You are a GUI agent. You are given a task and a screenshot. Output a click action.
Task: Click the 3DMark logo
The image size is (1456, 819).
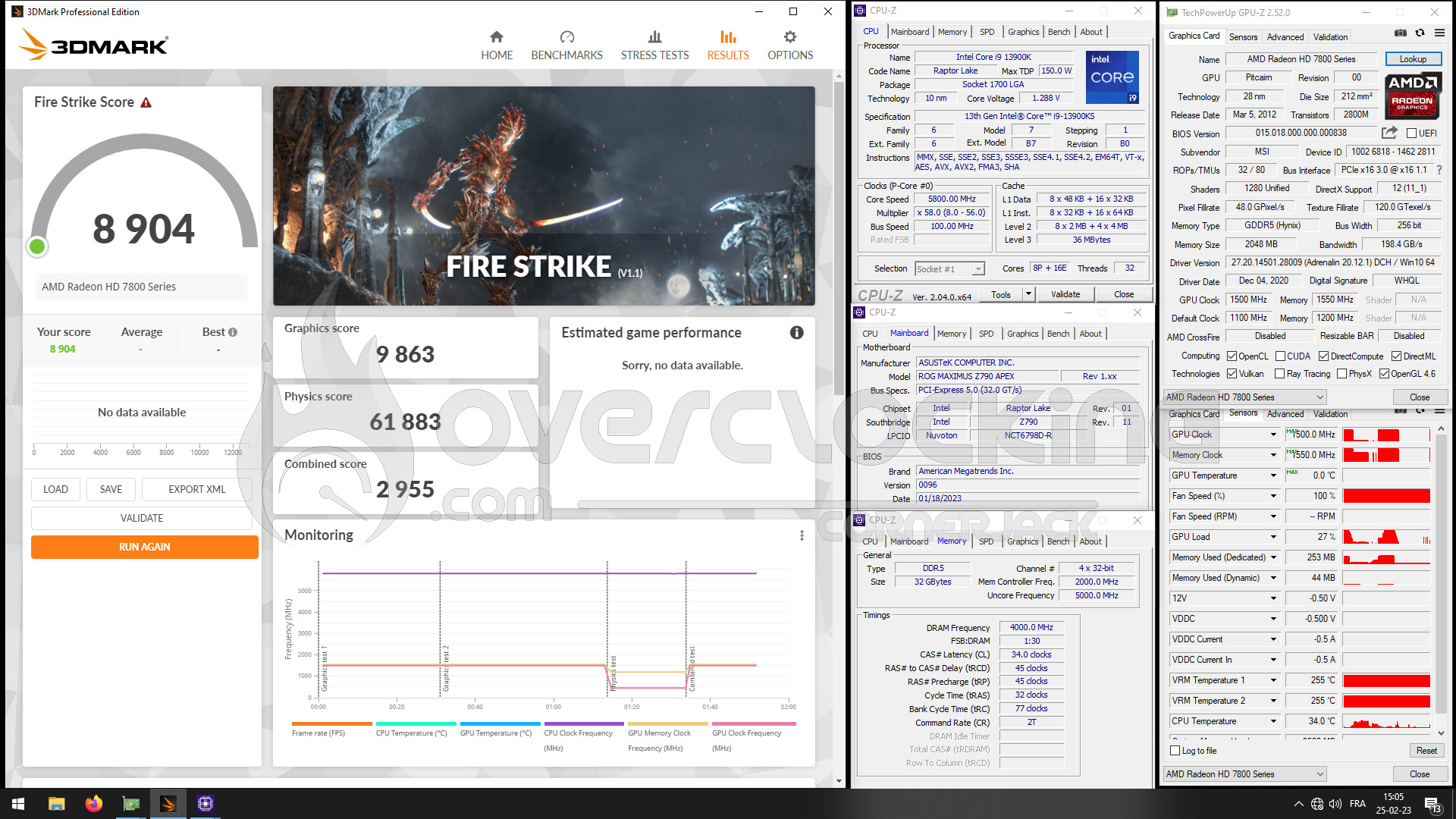[x=93, y=45]
